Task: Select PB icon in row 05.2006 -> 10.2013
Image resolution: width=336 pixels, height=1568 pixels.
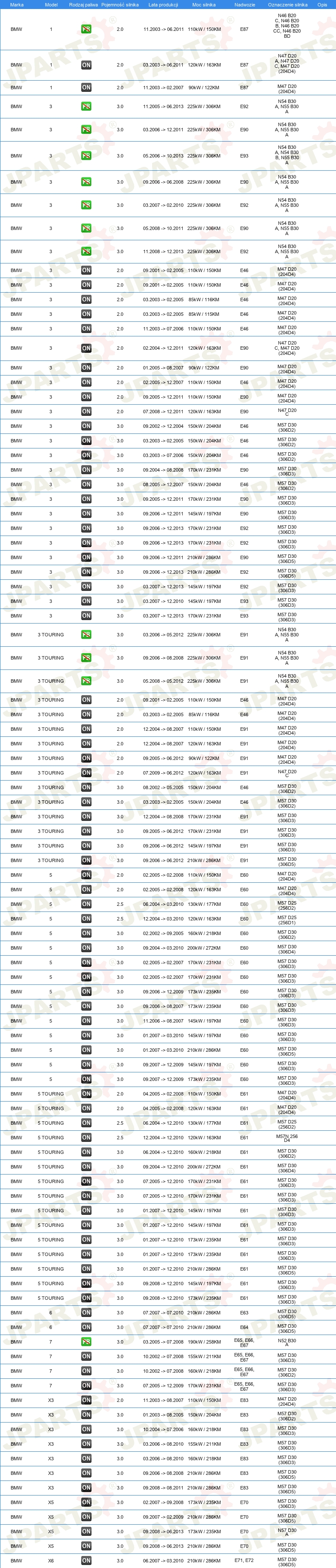Action: coord(86,156)
